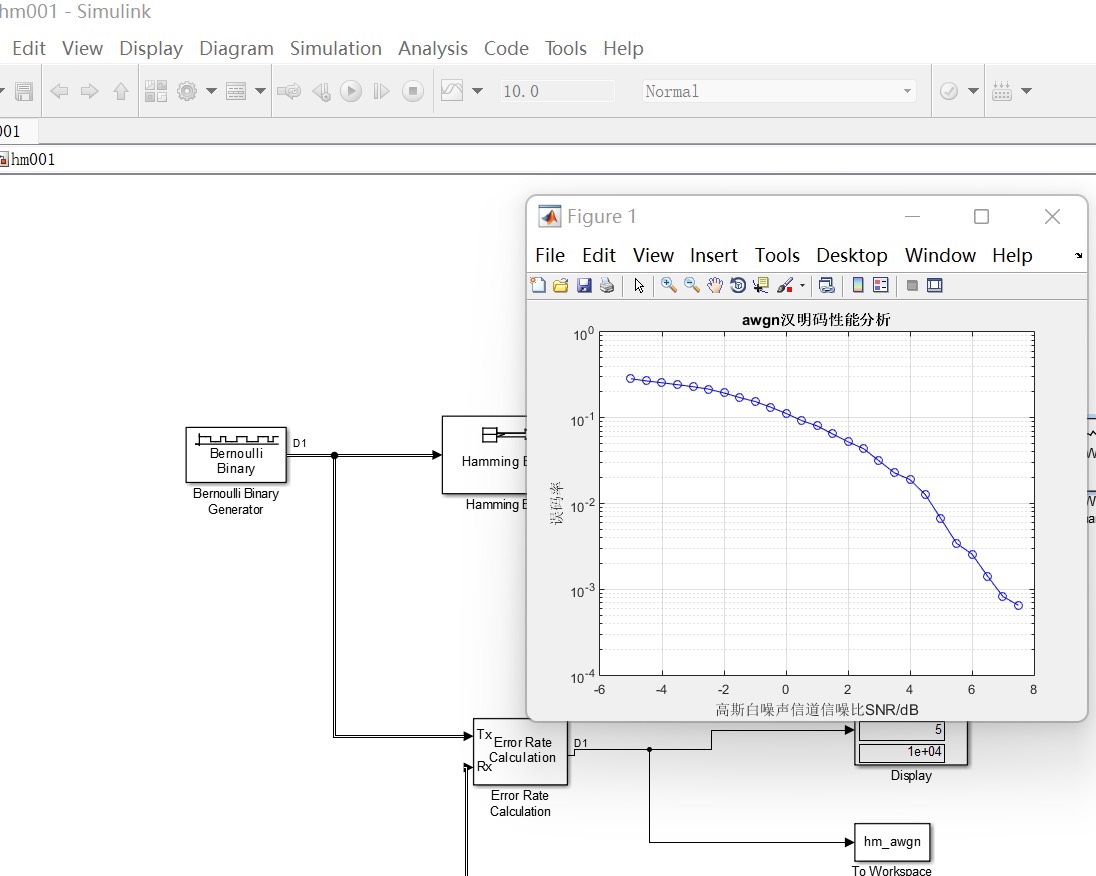Click the simulation stop time field 10.0
This screenshot has height=876, width=1096.
(x=557, y=91)
